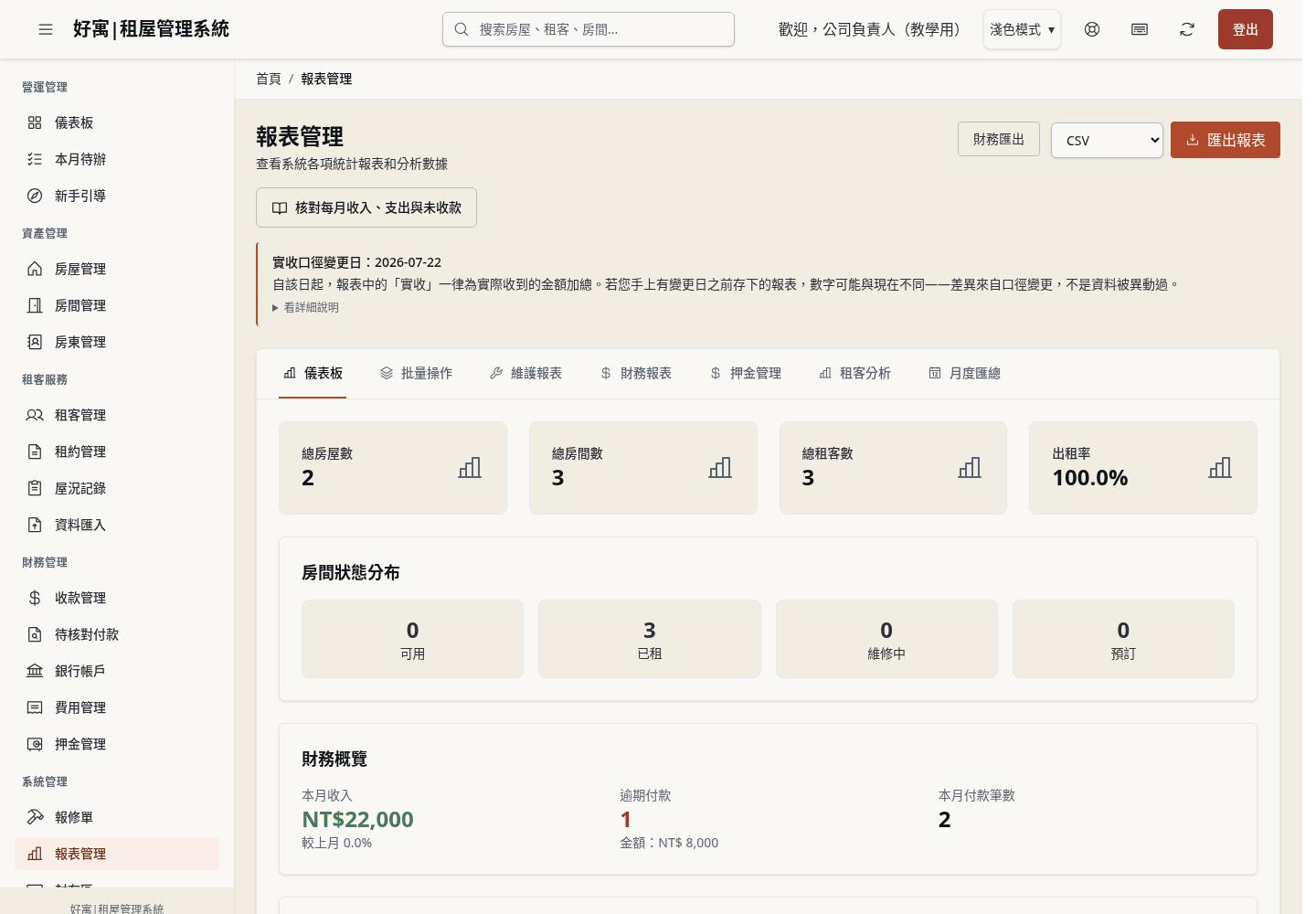Open the 核對每月收入、支出與未收款 guide

tap(366, 207)
